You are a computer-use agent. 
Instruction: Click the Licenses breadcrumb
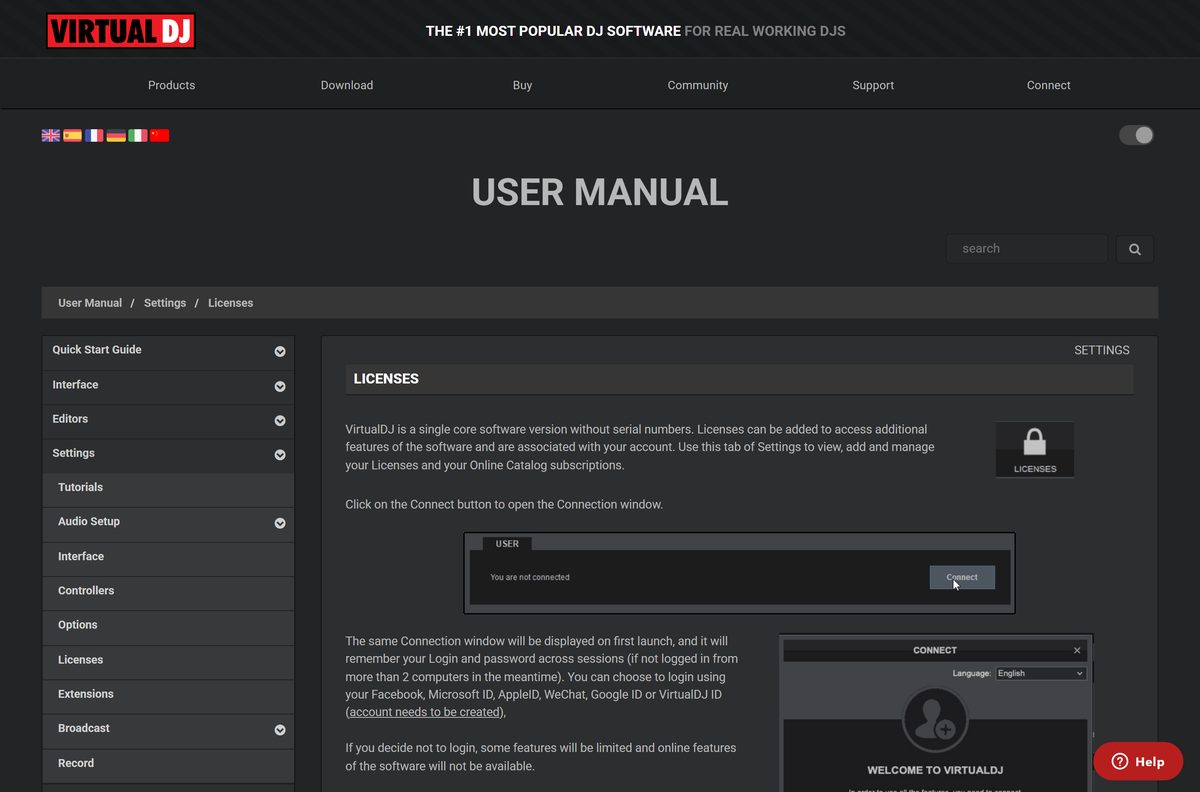230,303
